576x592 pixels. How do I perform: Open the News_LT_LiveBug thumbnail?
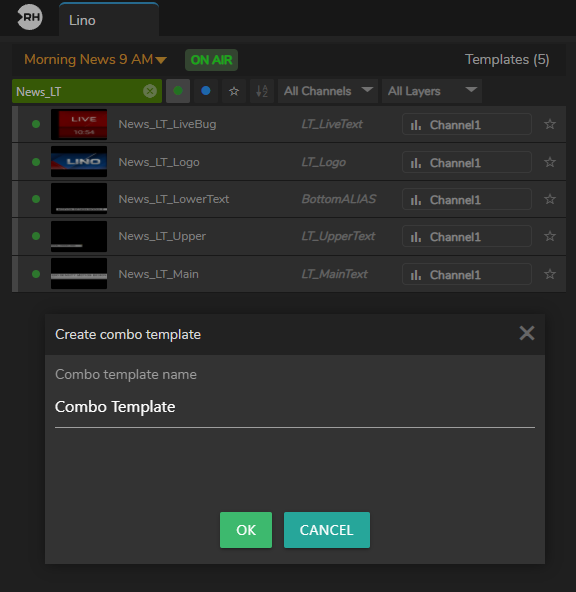click(x=79, y=124)
